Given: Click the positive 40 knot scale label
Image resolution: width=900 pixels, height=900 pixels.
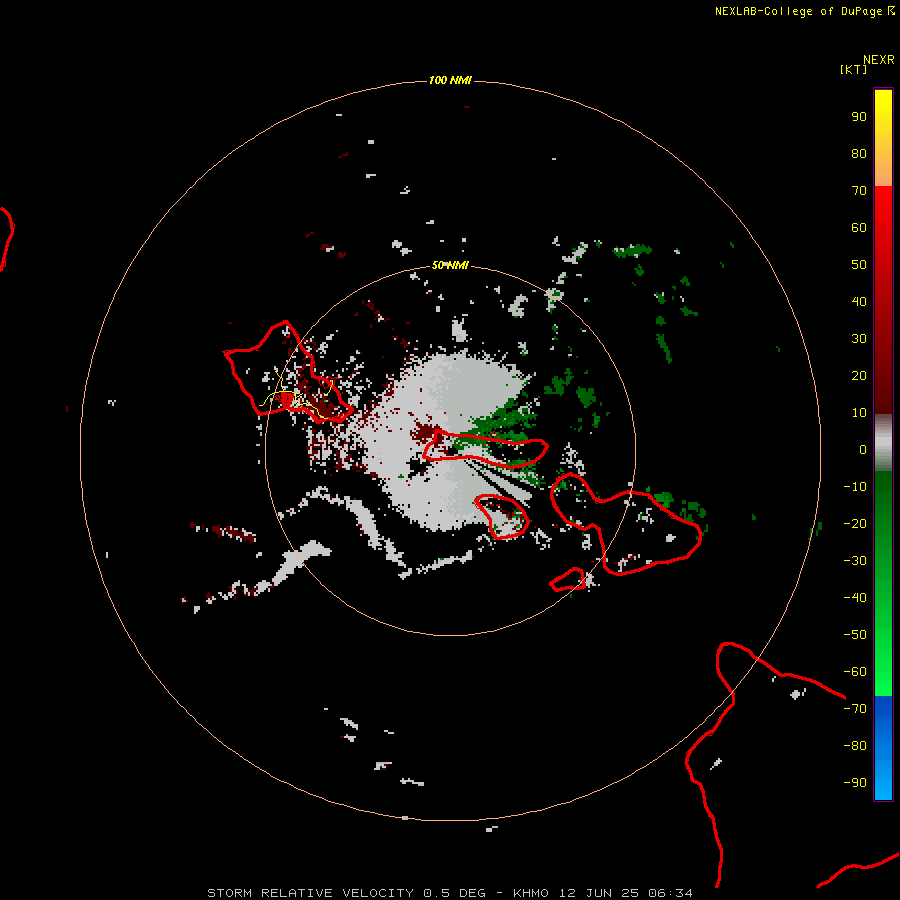Looking at the screenshot, I should pyautogui.click(x=859, y=302).
